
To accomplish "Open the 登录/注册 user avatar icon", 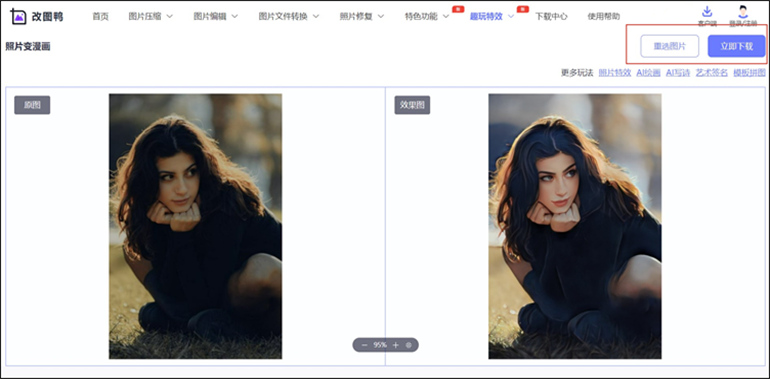I will pyautogui.click(x=743, y=11).
